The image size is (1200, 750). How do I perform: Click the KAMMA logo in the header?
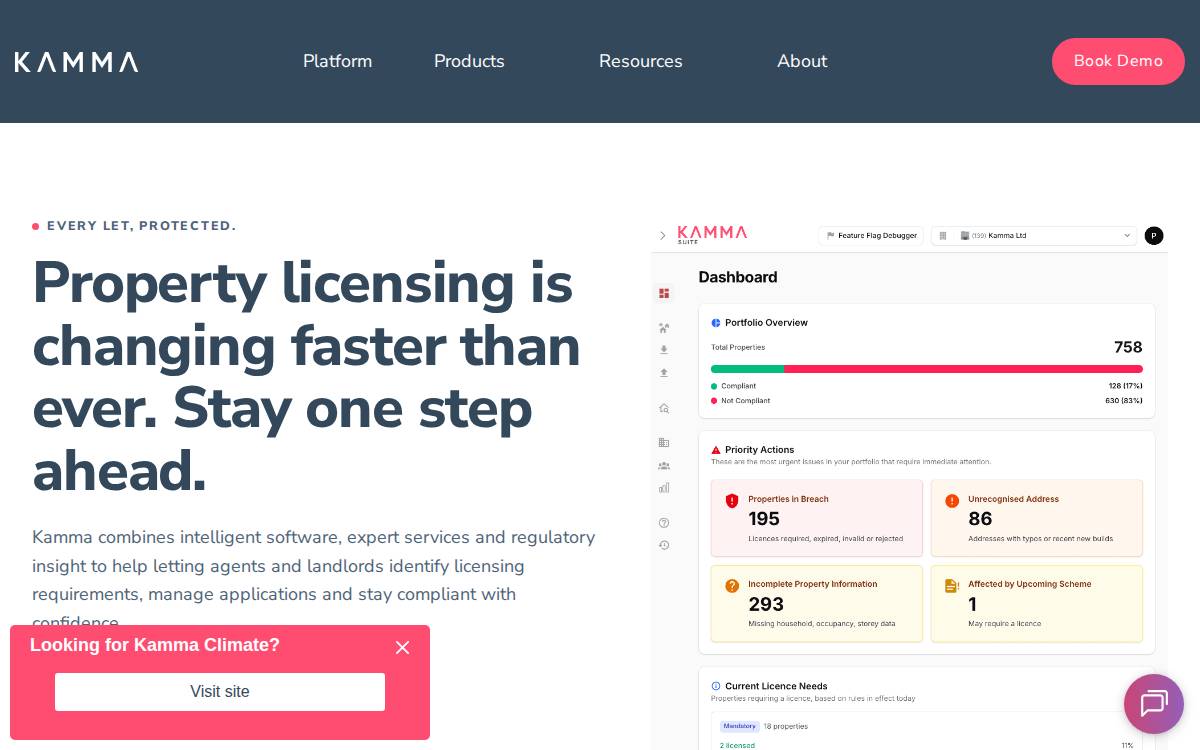76,62
